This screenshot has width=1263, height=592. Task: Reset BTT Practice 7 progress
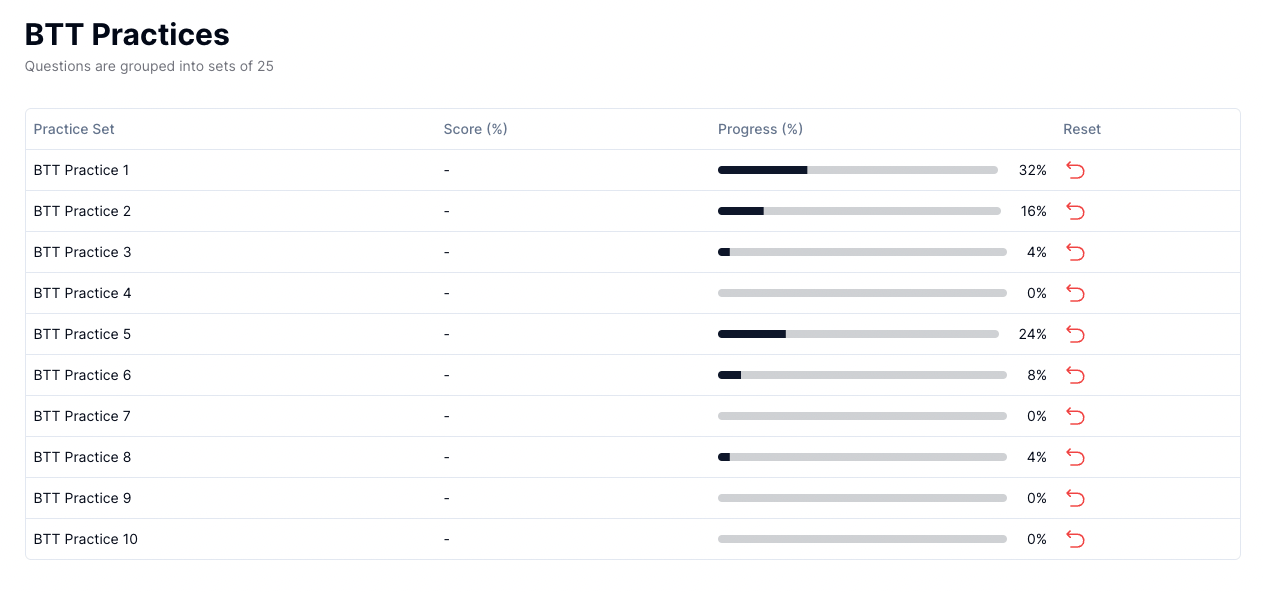(1075, 416)
